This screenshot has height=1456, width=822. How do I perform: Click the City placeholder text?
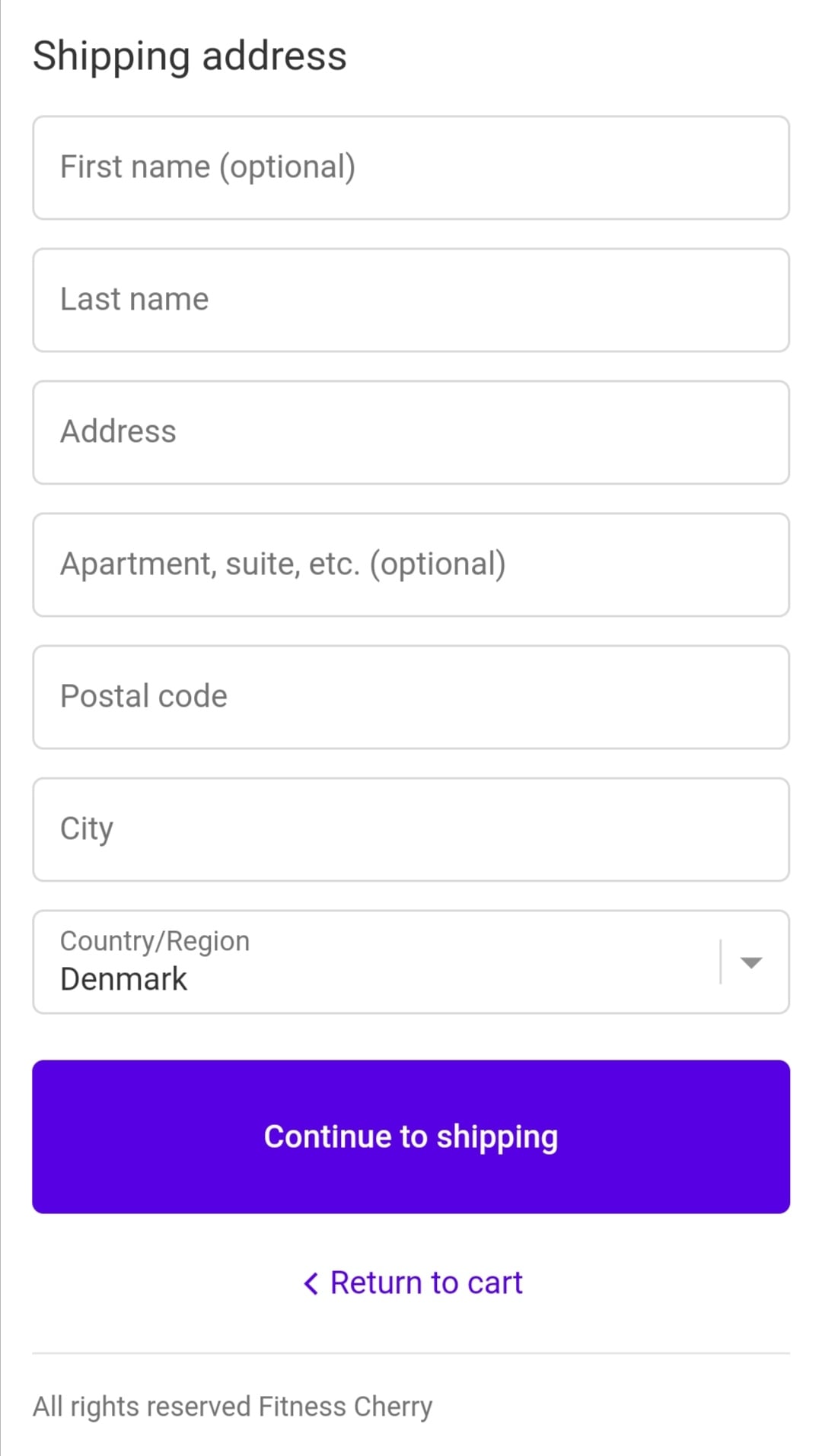87,829
